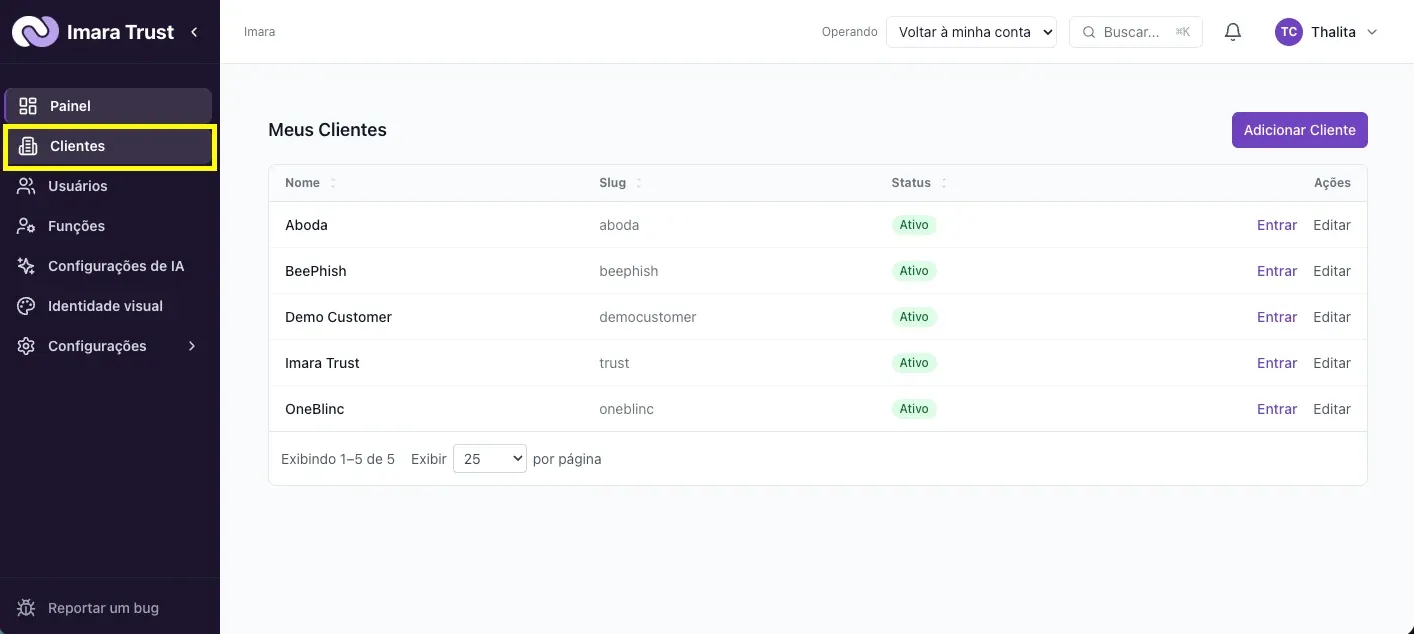The height and width of the screenshot is (634, 1414).
Task: Click Editar for Demo Customer
Action: [x=1332, y=317]
